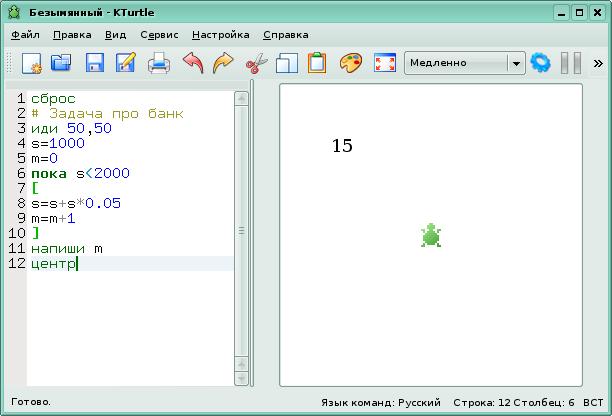Paste from the clipboard icon
Screen dimensions: 612x416
click(317, 63)
